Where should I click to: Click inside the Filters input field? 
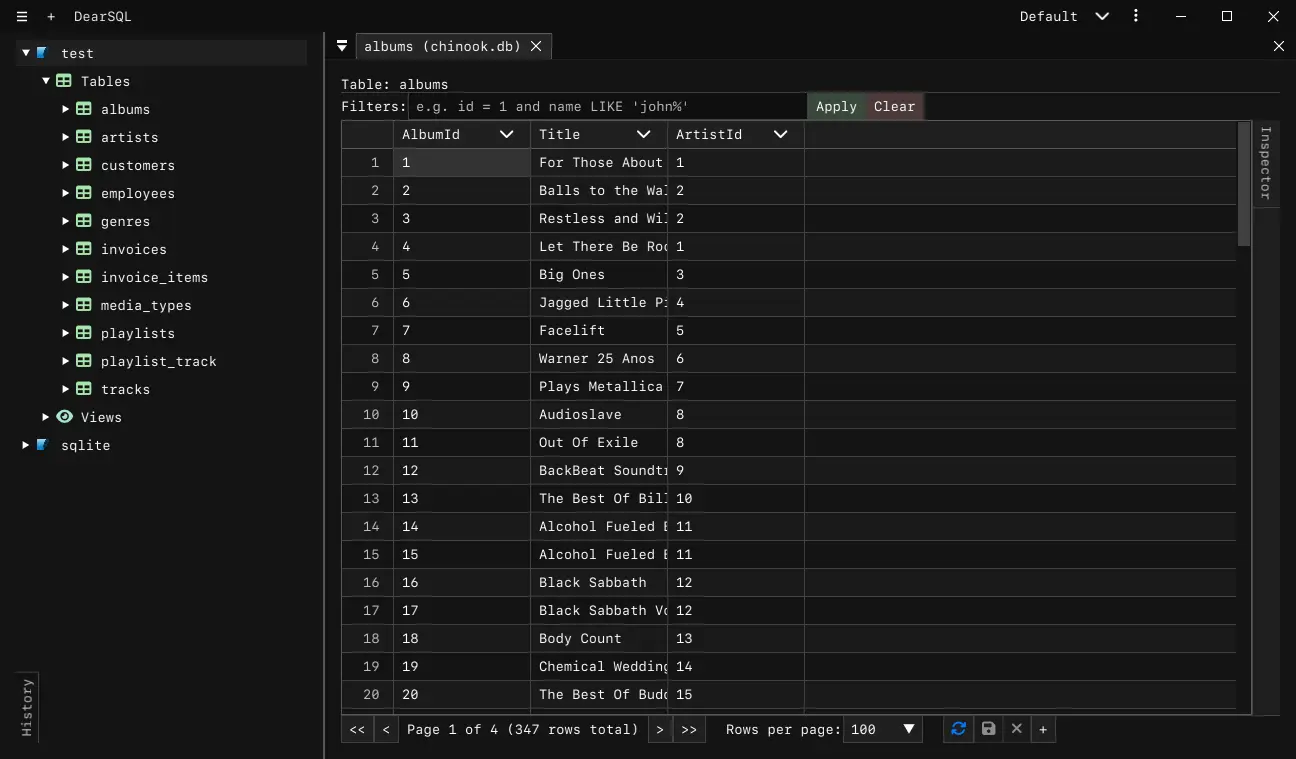pos(600,106)
